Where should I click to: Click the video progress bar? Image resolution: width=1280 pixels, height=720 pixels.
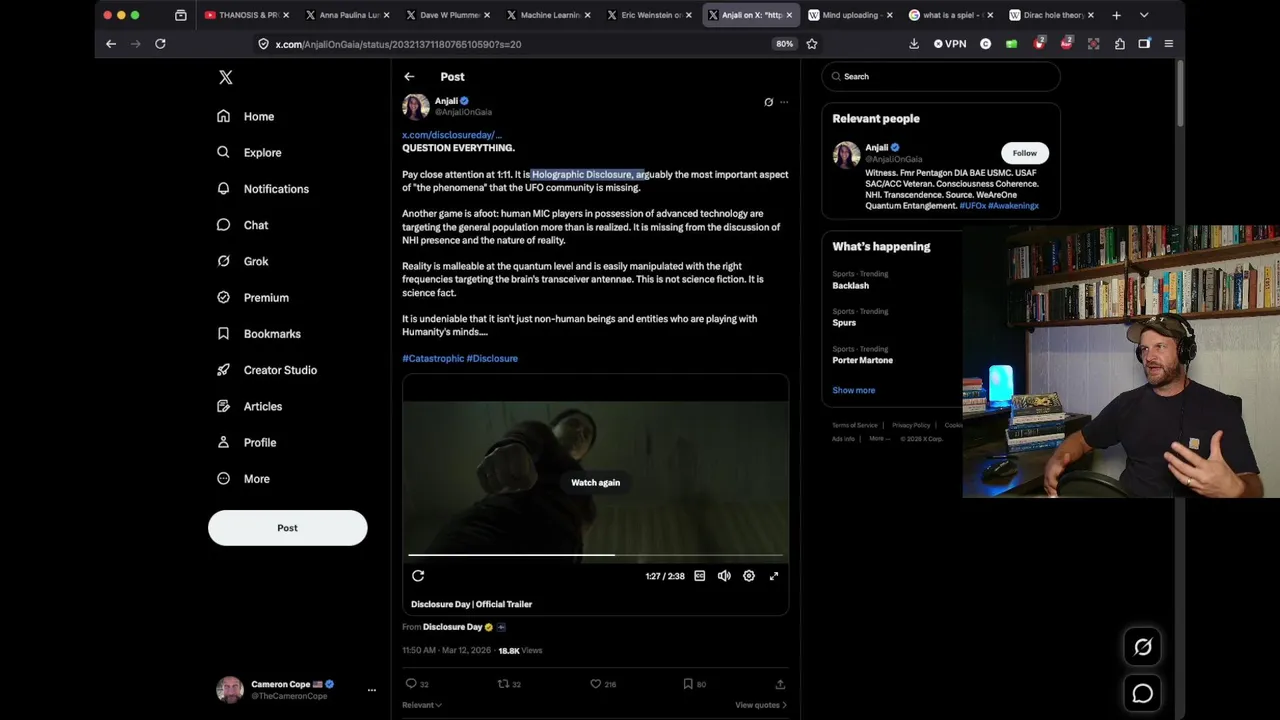pyautogui.click(x=595, y=554)
